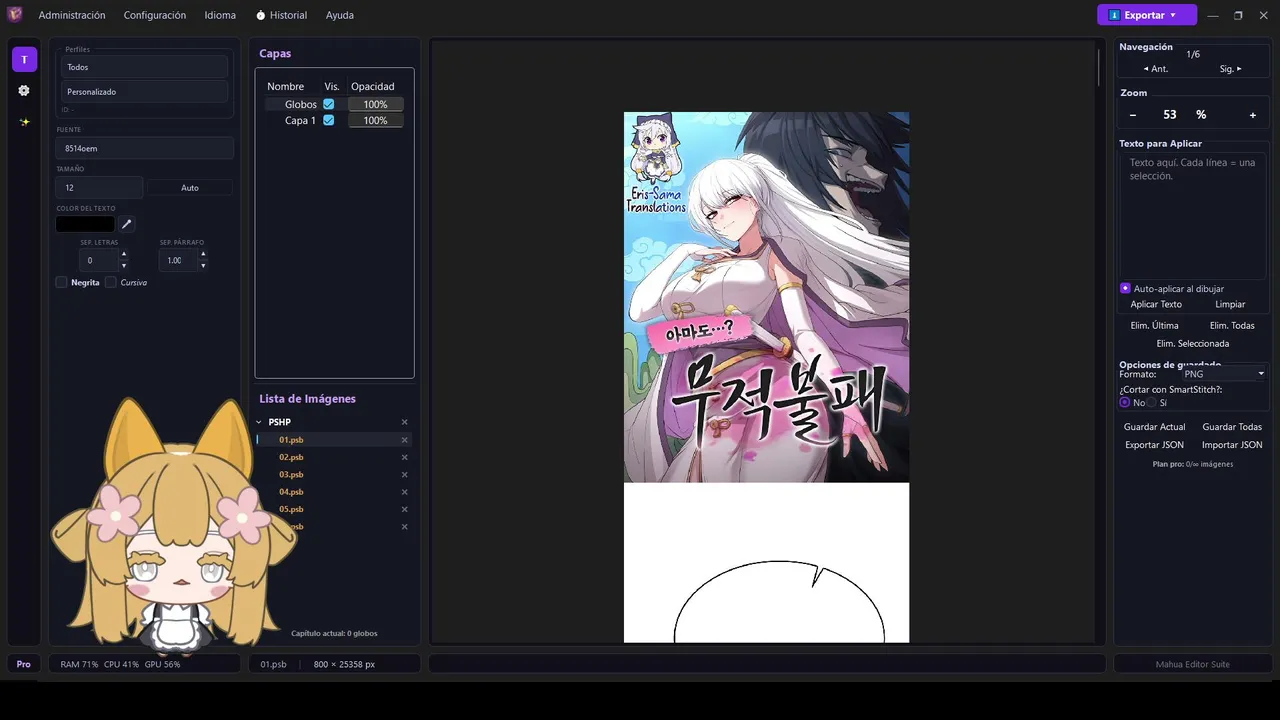Decrease letter spacing with down arrow
1280x720 pixels.
coord(124,266)
